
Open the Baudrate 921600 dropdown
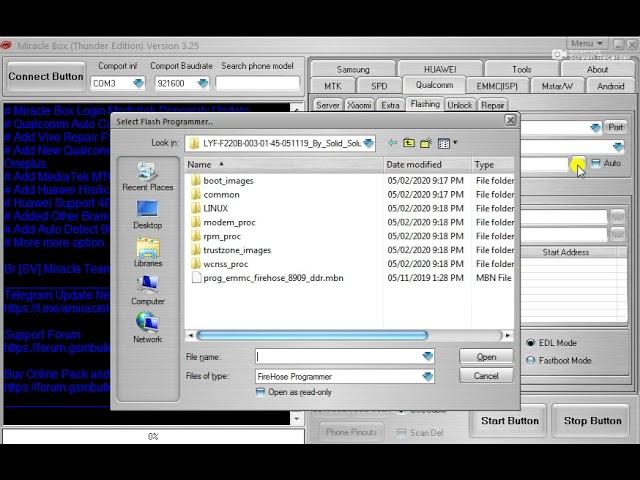(203, 83)
